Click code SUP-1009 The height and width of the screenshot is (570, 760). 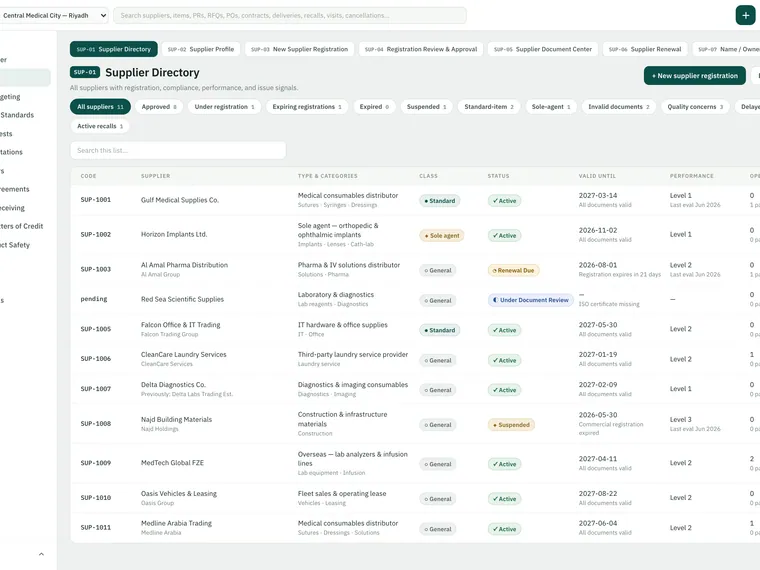[95, 463]
